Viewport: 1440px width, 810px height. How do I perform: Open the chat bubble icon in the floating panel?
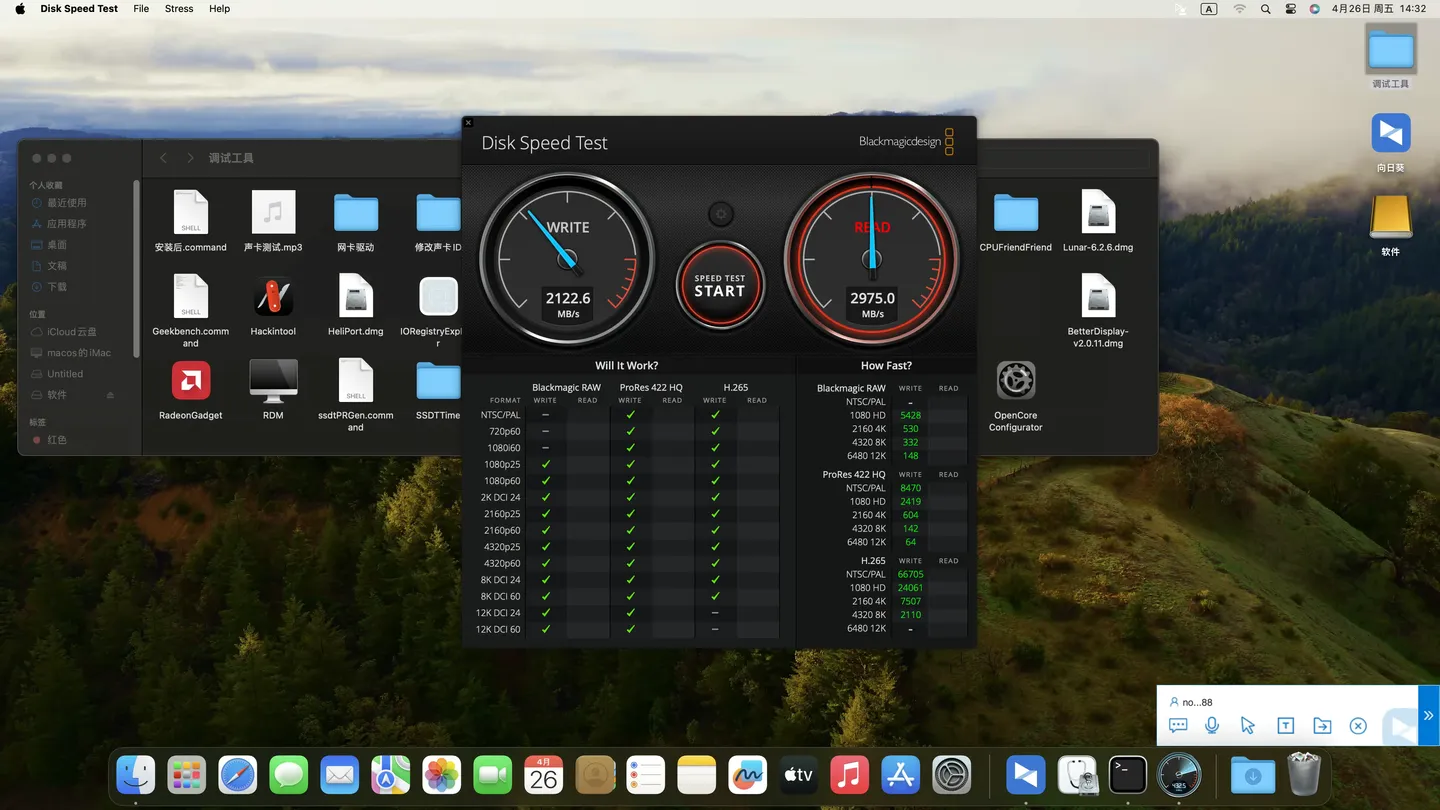click(1177, 725)
